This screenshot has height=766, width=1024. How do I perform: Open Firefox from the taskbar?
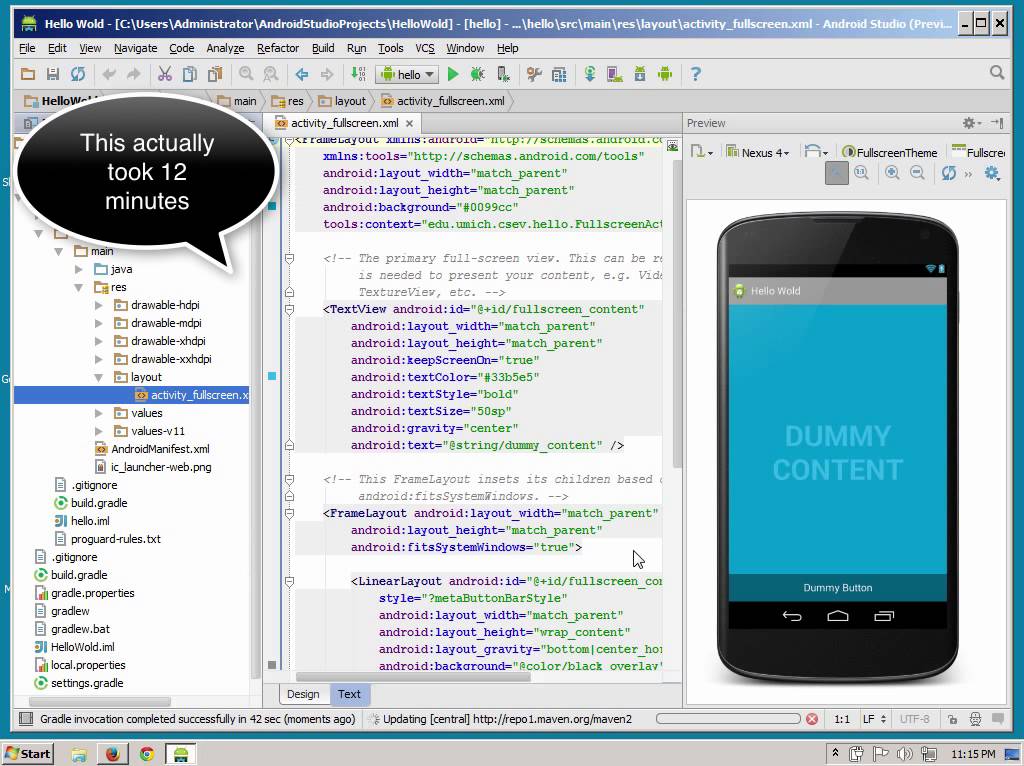(112, 754)
